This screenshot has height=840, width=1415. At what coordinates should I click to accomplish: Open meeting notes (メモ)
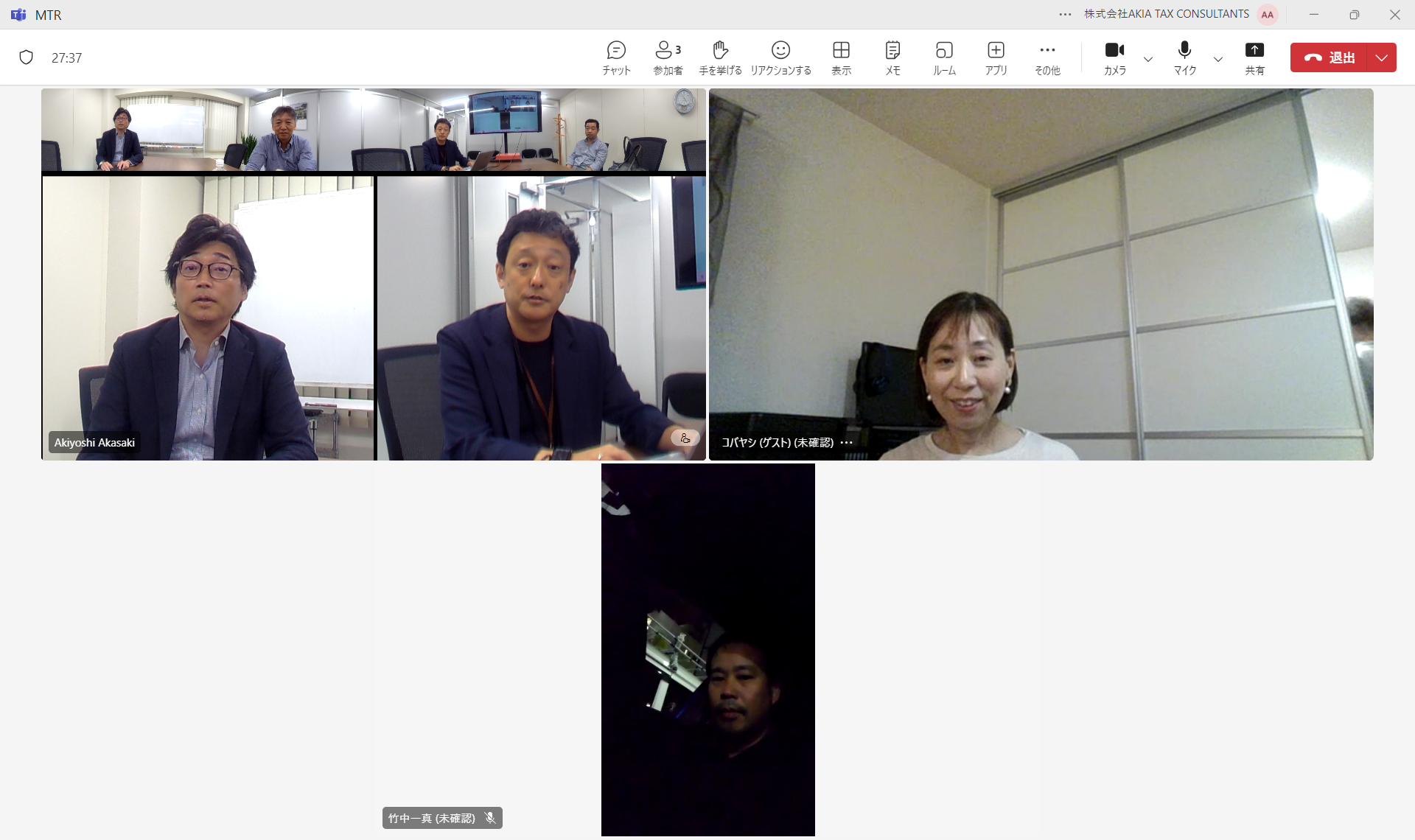pyautogui.click(x=892, y=58)
